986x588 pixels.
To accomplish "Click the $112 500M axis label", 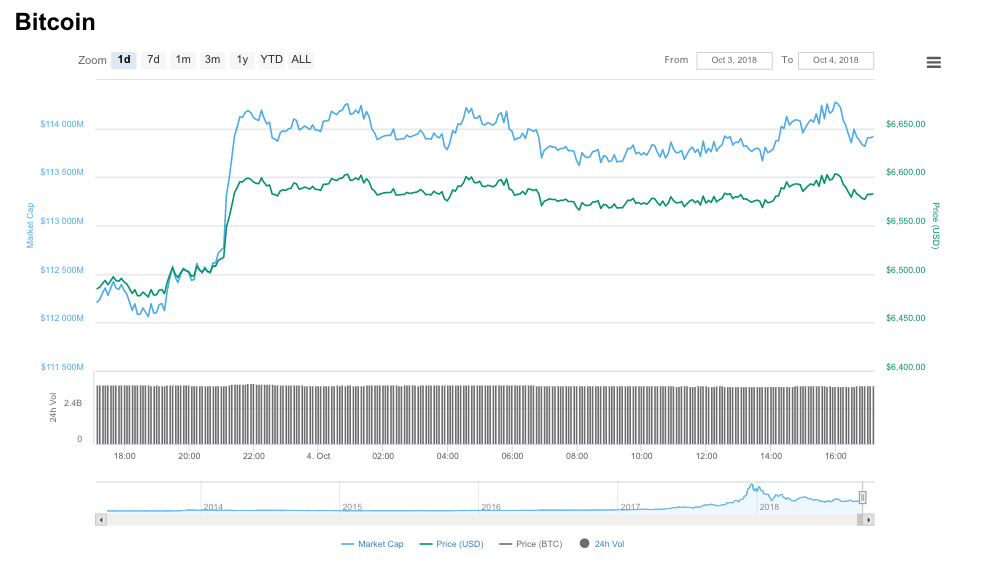I will click(x=62, y=270).
